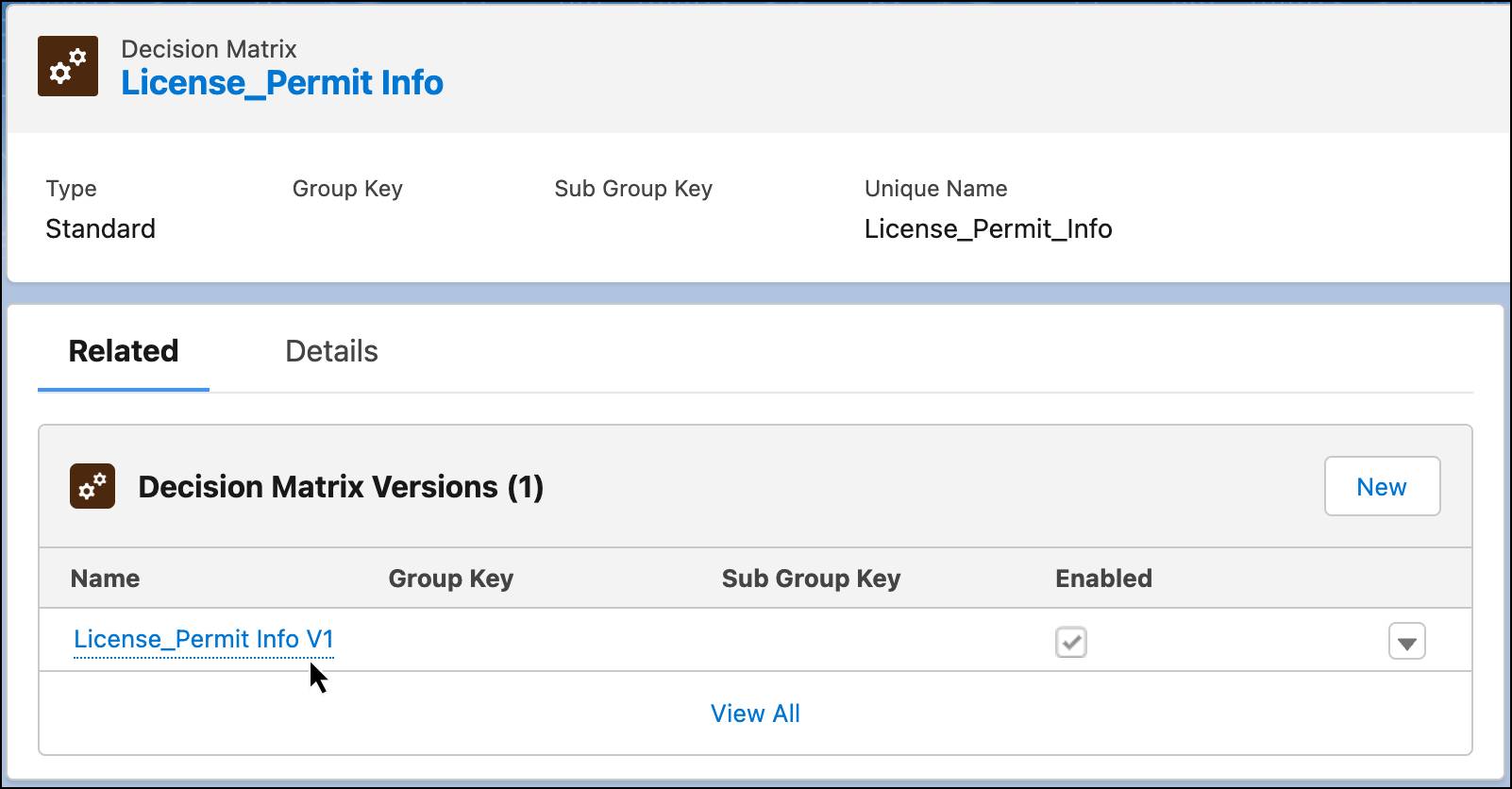Click the Group Key column header
The width and height of the screenshot is (1512, 789).
click(x=450, y=579)
